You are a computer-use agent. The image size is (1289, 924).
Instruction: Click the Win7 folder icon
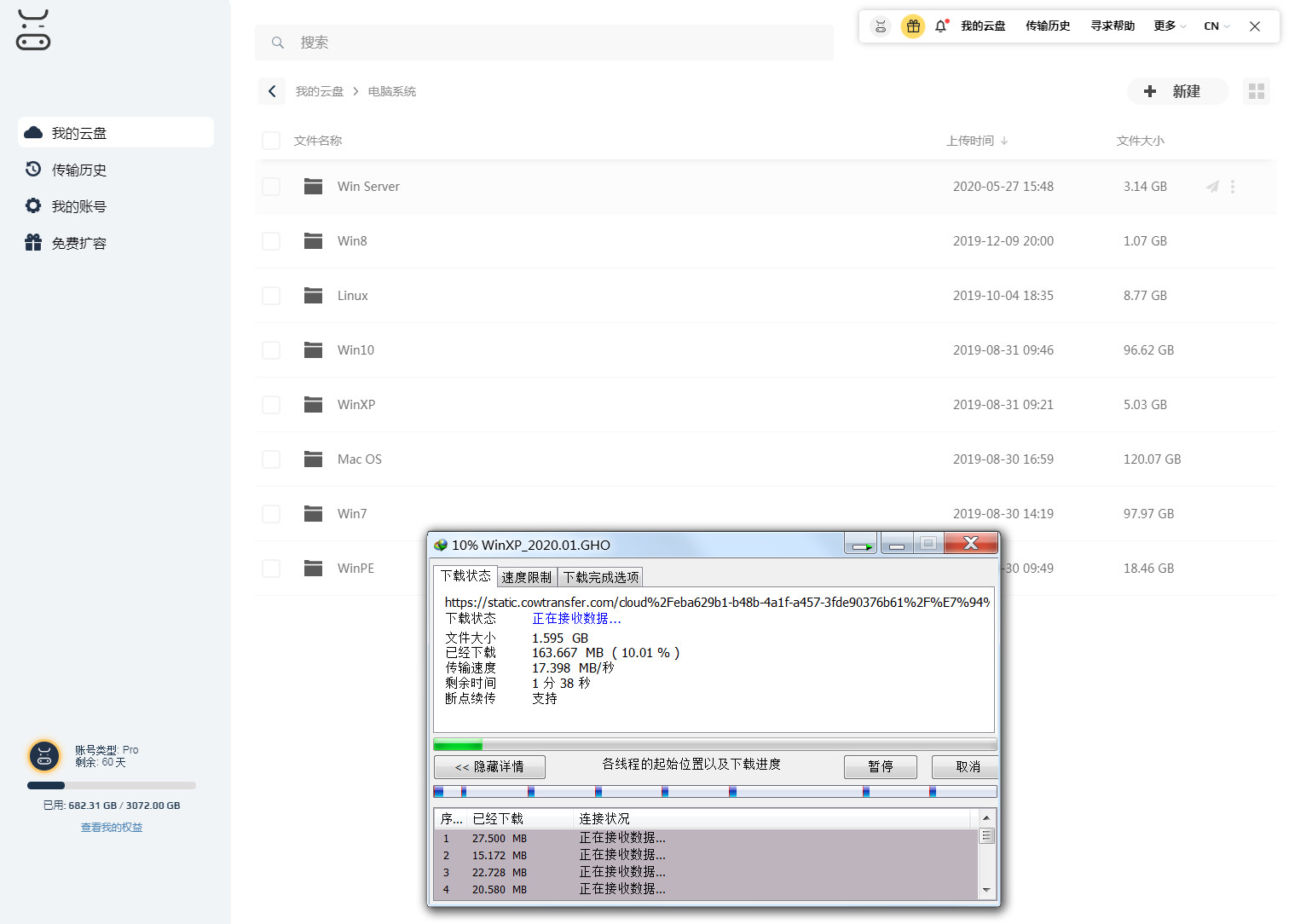point(314,513)
